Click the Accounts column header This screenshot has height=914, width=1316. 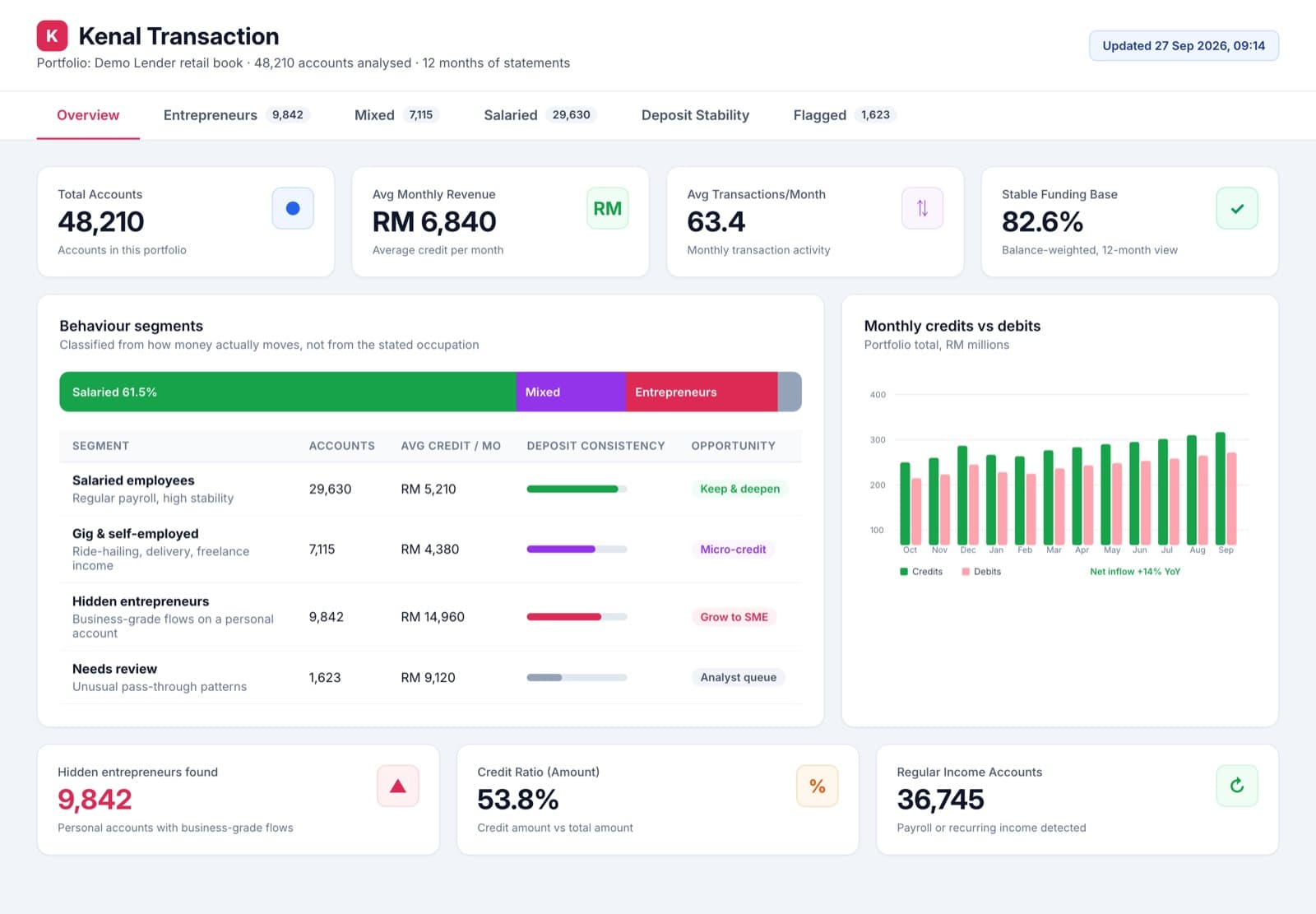tap(341, 446)
